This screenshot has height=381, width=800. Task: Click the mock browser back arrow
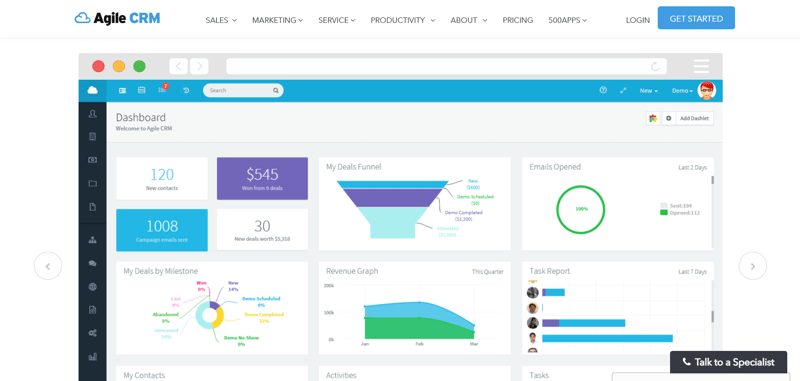point(179,66)
